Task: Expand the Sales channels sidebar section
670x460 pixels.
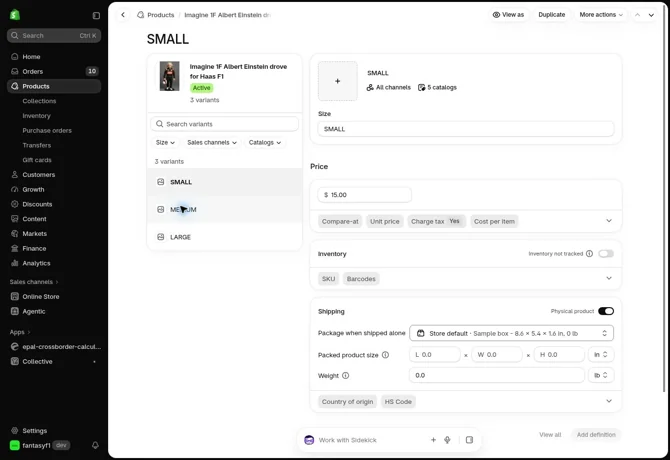Action: tap(34, 282)
